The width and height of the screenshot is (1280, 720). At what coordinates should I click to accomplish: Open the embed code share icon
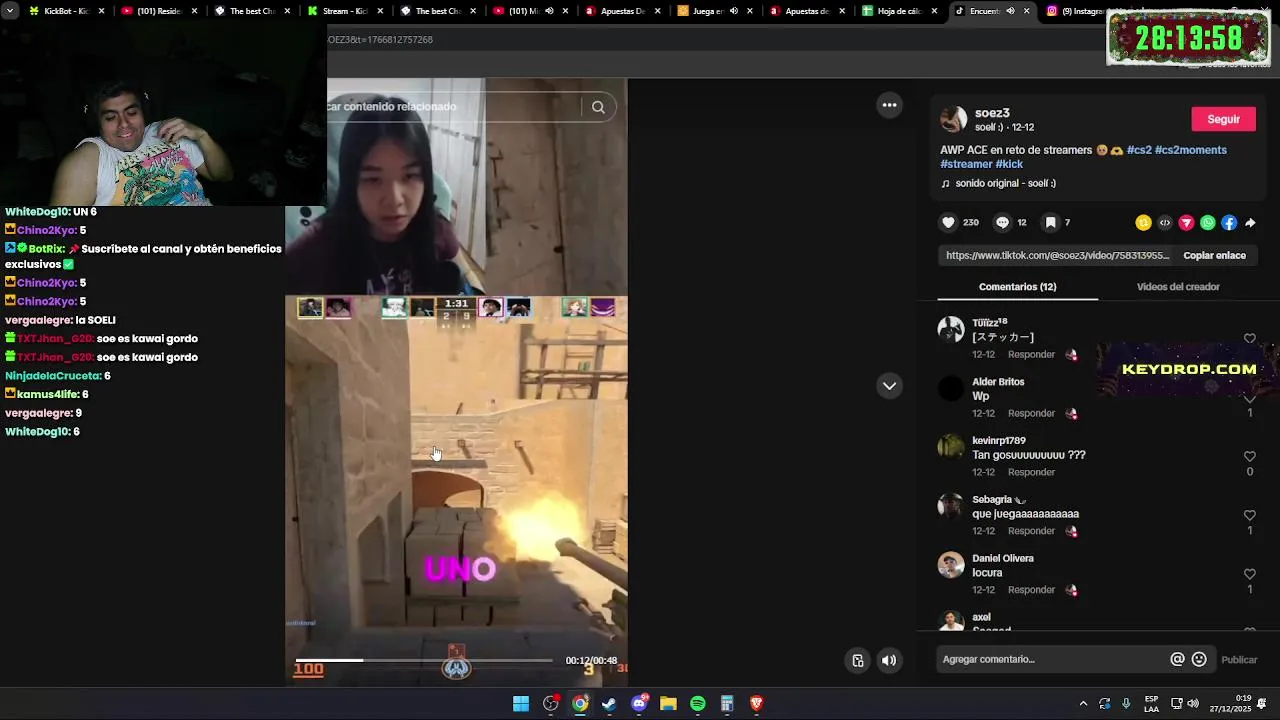coord(1165,223)
